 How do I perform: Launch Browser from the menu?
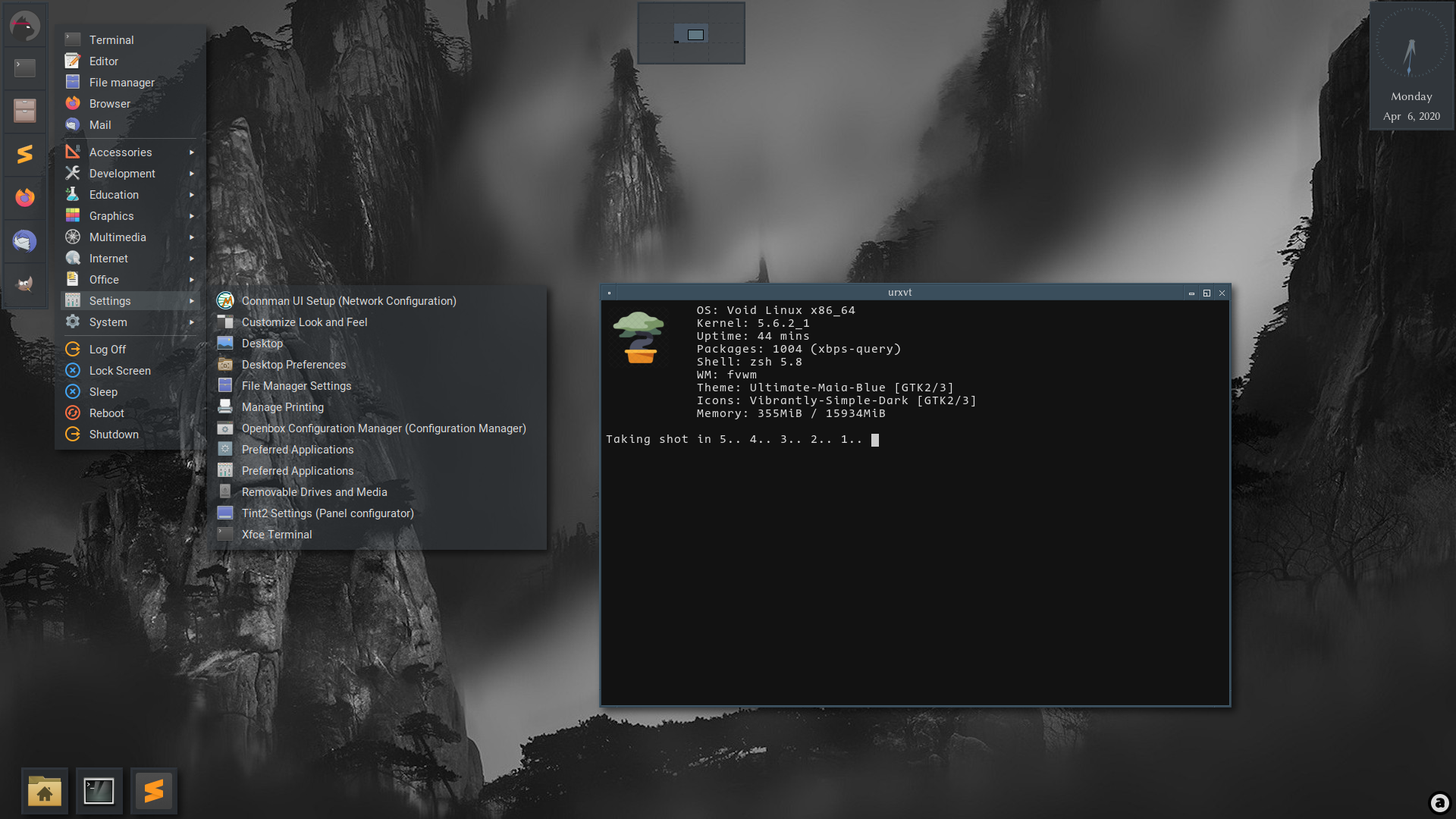(x=130, y=103)
